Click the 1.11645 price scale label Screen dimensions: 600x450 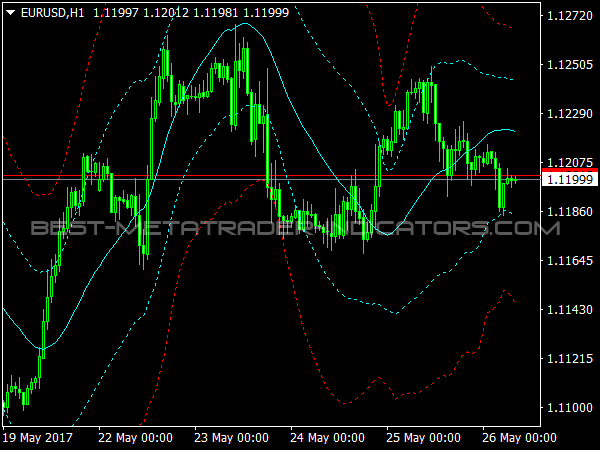(570, 261)
